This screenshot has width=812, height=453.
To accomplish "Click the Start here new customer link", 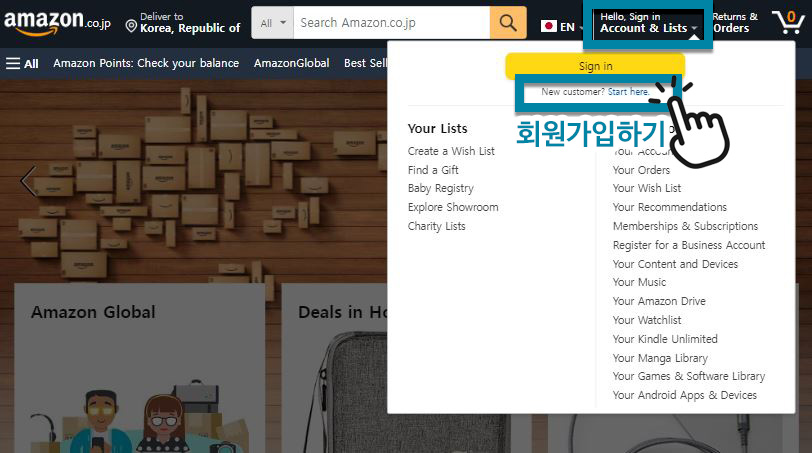I will point(628,92).
